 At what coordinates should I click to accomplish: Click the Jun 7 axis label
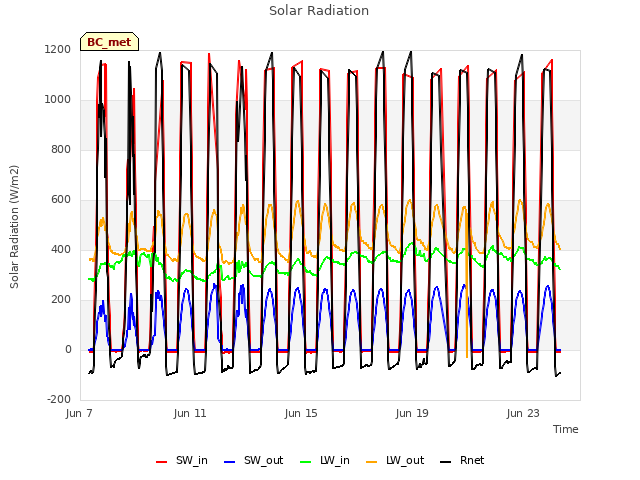79,413
